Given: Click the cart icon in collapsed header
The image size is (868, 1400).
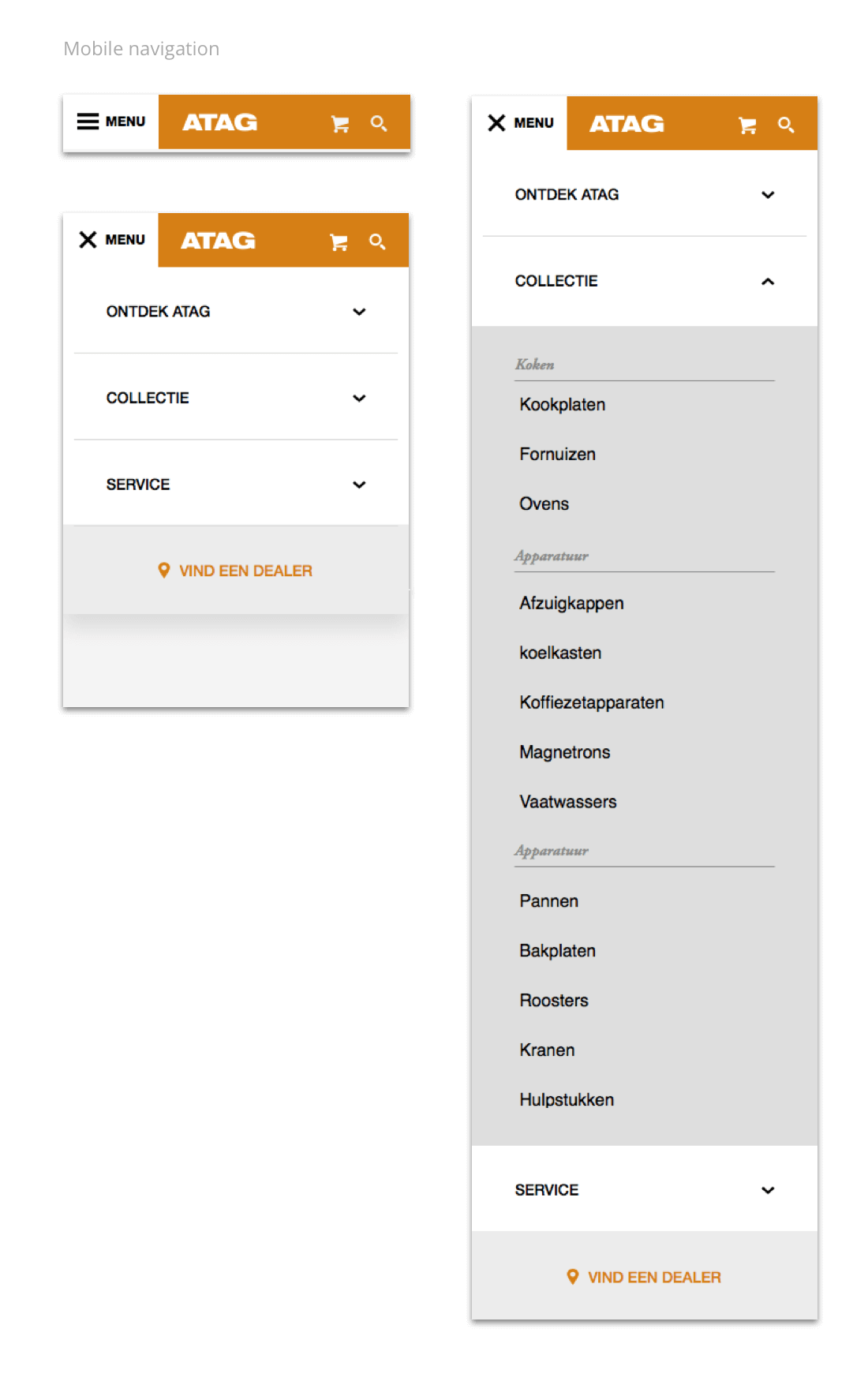Looking at the screenshot, I should pos(340,124).
